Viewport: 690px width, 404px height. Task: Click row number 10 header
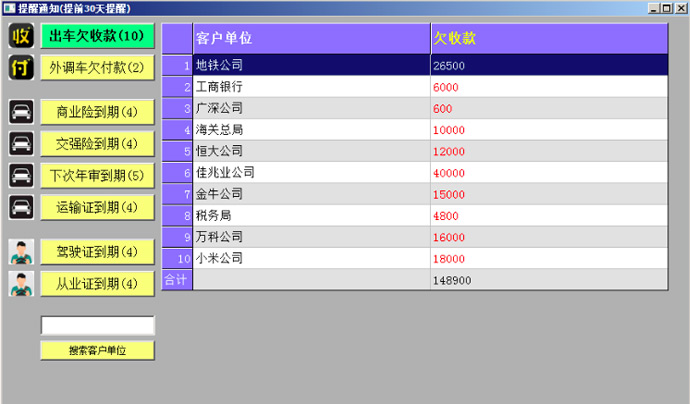pyautogui.click(x=177, y=258)
